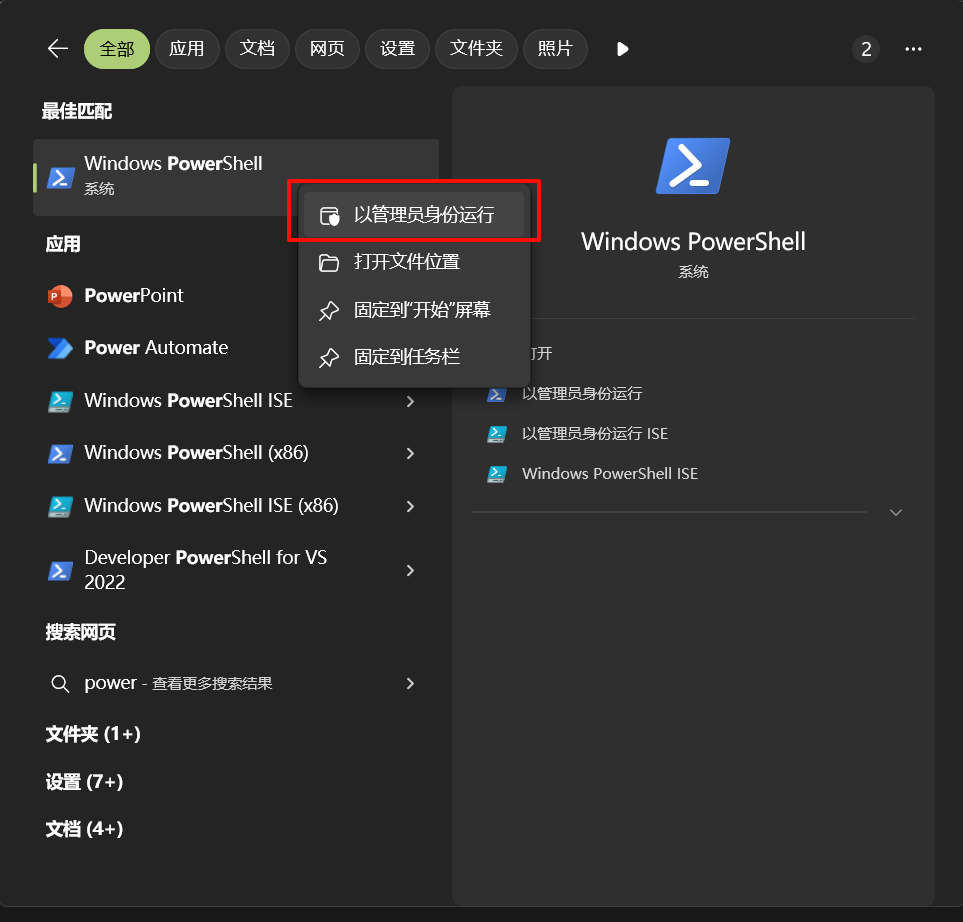
Task: Click 以管理员身份运行 ISE in right panel
Action: point(594,434)
